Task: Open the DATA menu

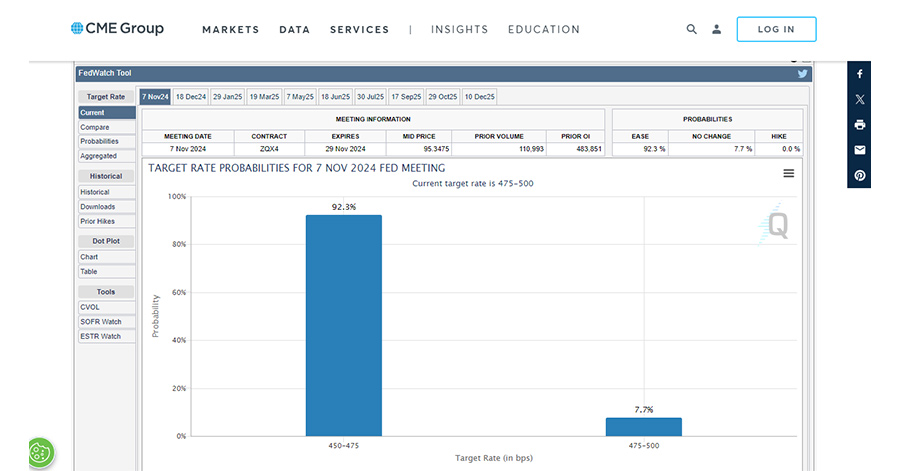Action: coord(294,29)
